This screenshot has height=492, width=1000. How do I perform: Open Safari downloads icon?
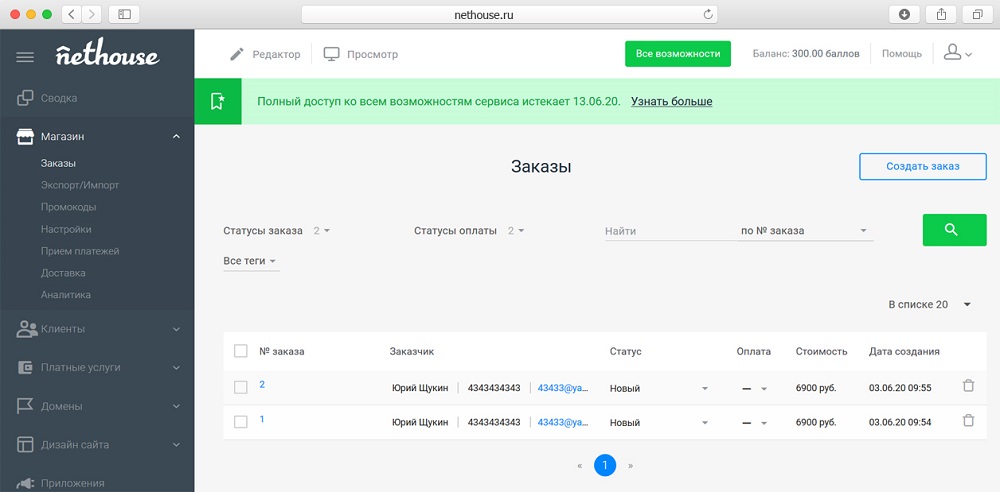pos(904,14)
